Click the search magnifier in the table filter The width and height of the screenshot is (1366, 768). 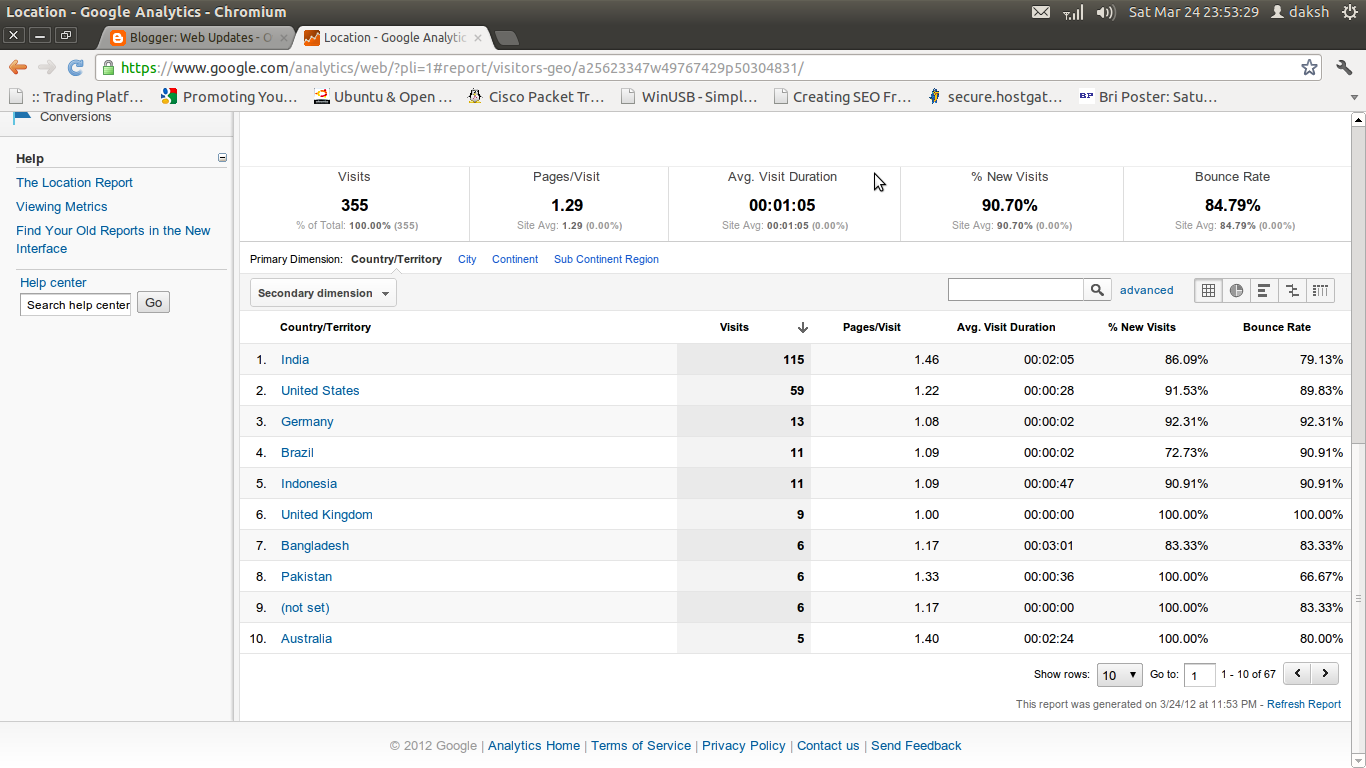(x=1097, y=289)
